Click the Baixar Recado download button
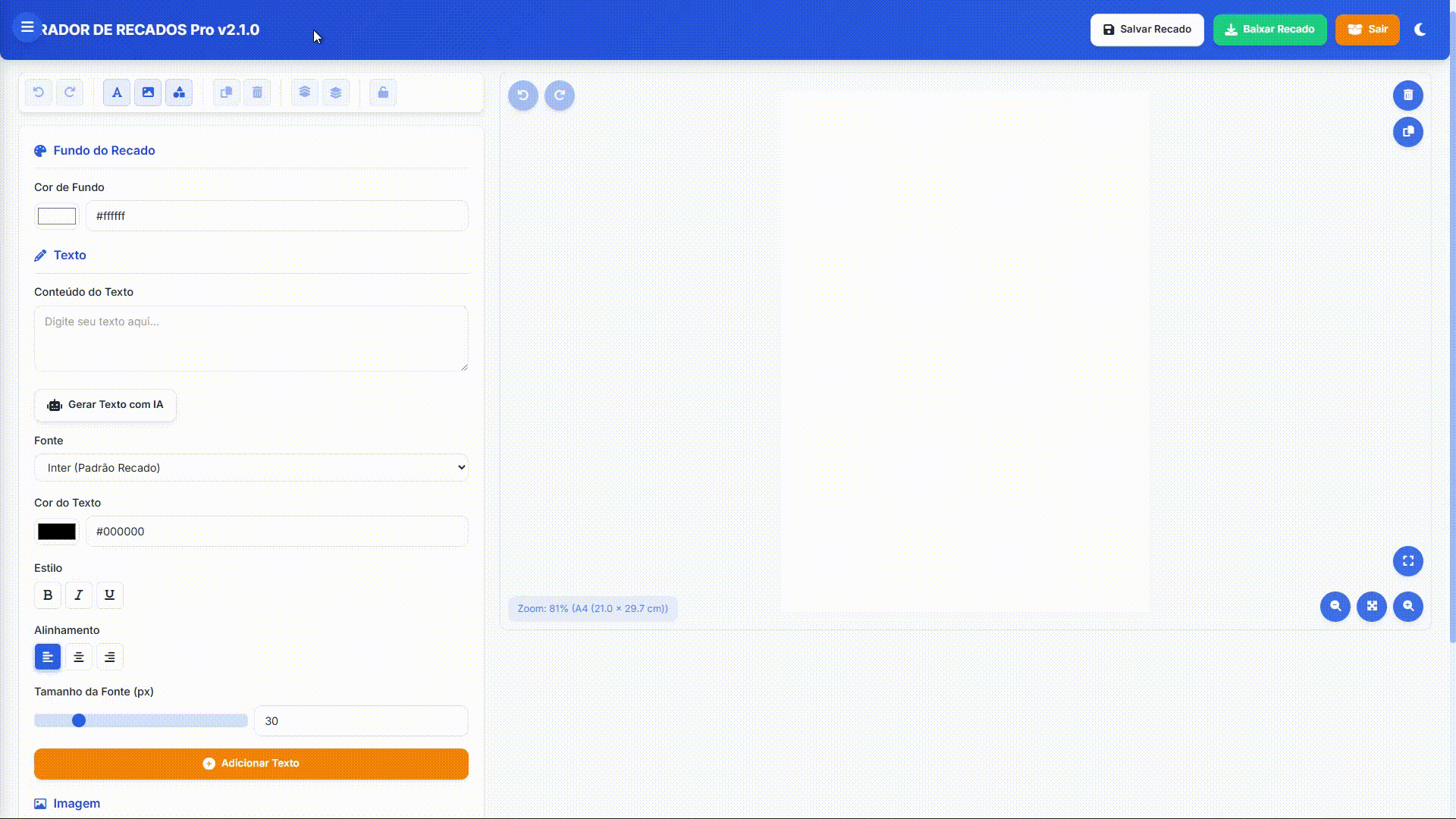The image size is (1456, 819). (1269, 30)
